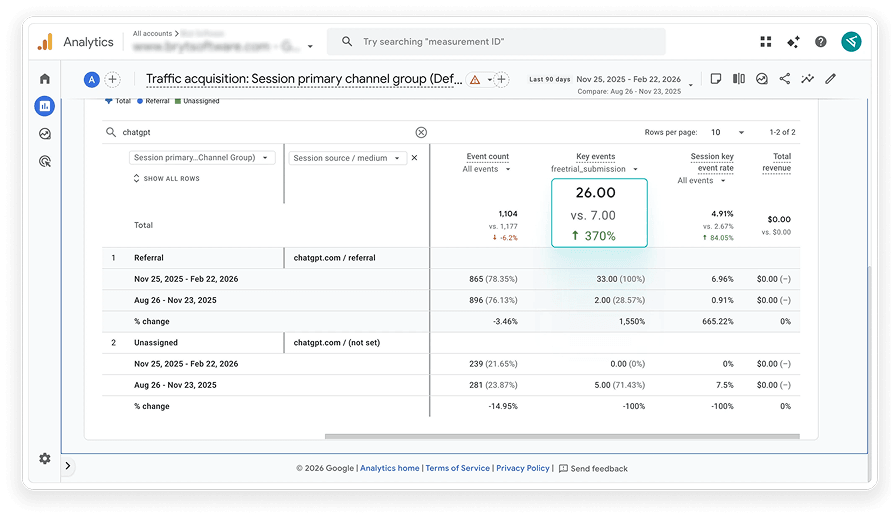This screenshot has width=891, height=518.
Task: Open Rows per page dropdown
Action: (x=727, y=132)
